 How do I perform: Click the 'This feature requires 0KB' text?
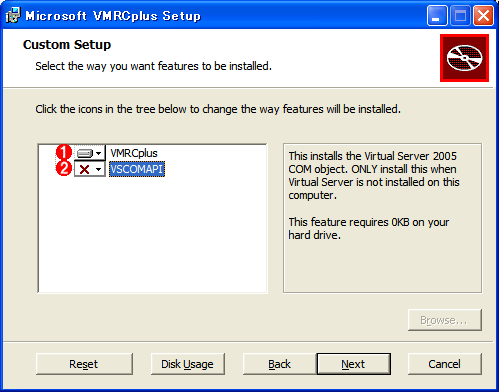pyautogui.click(x=368, y=229)
